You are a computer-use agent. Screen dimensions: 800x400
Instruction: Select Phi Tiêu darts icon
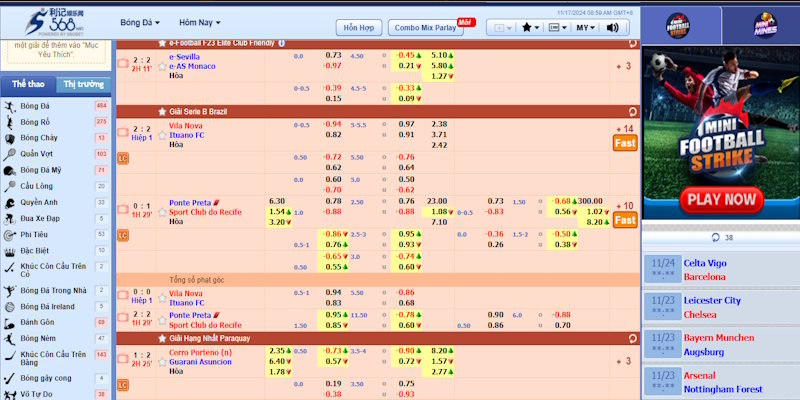point(10,235)
